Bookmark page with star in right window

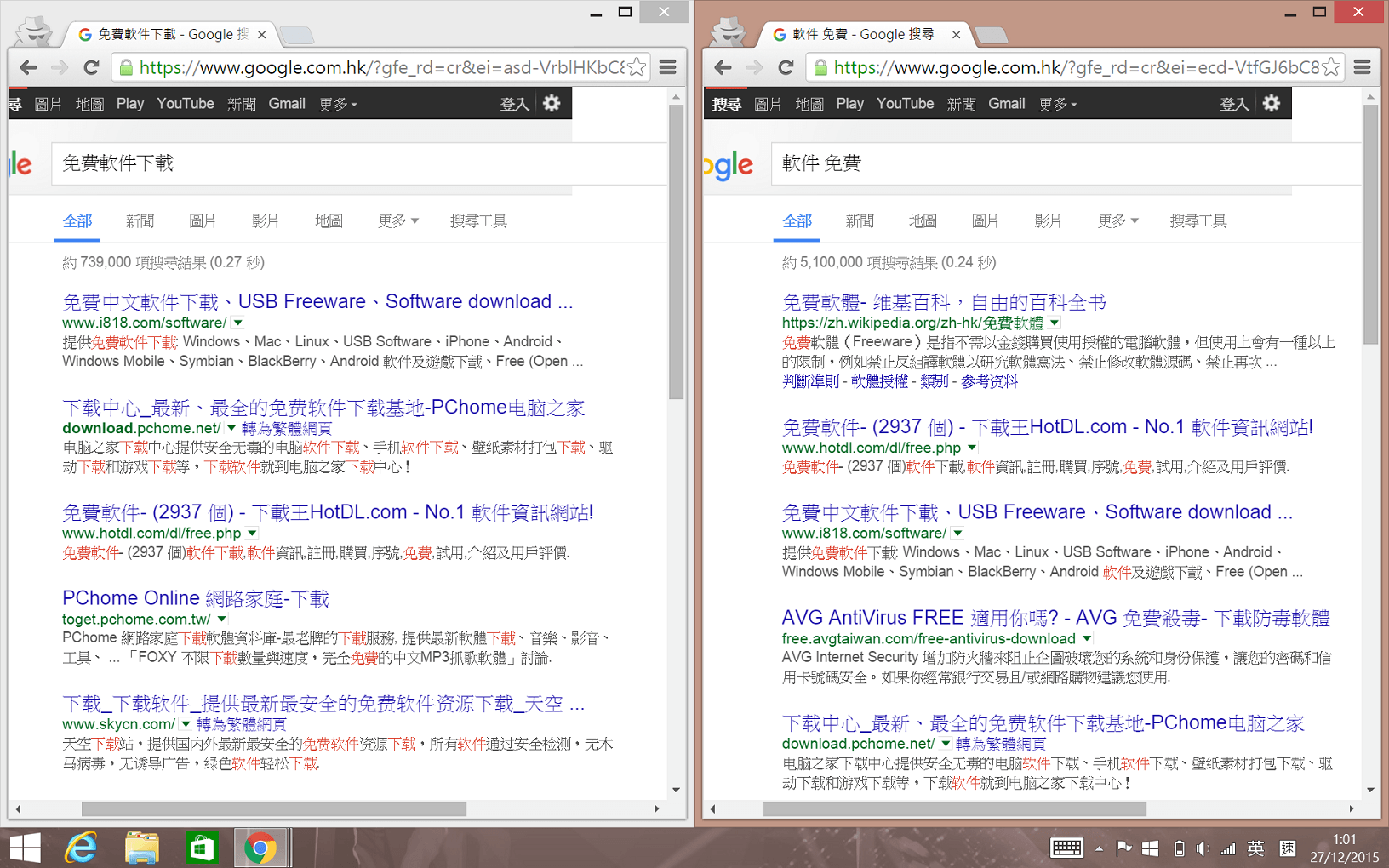[x=1332, y=67]
